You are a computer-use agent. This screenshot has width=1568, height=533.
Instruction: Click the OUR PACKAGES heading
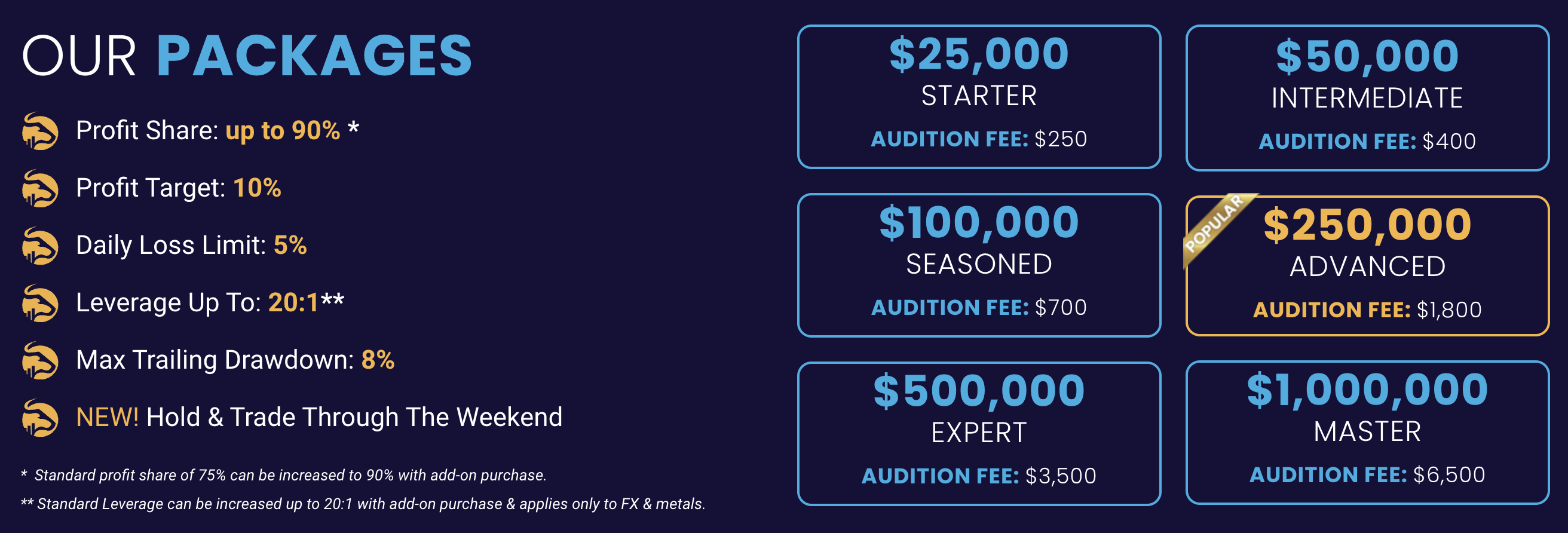[247, 56]
